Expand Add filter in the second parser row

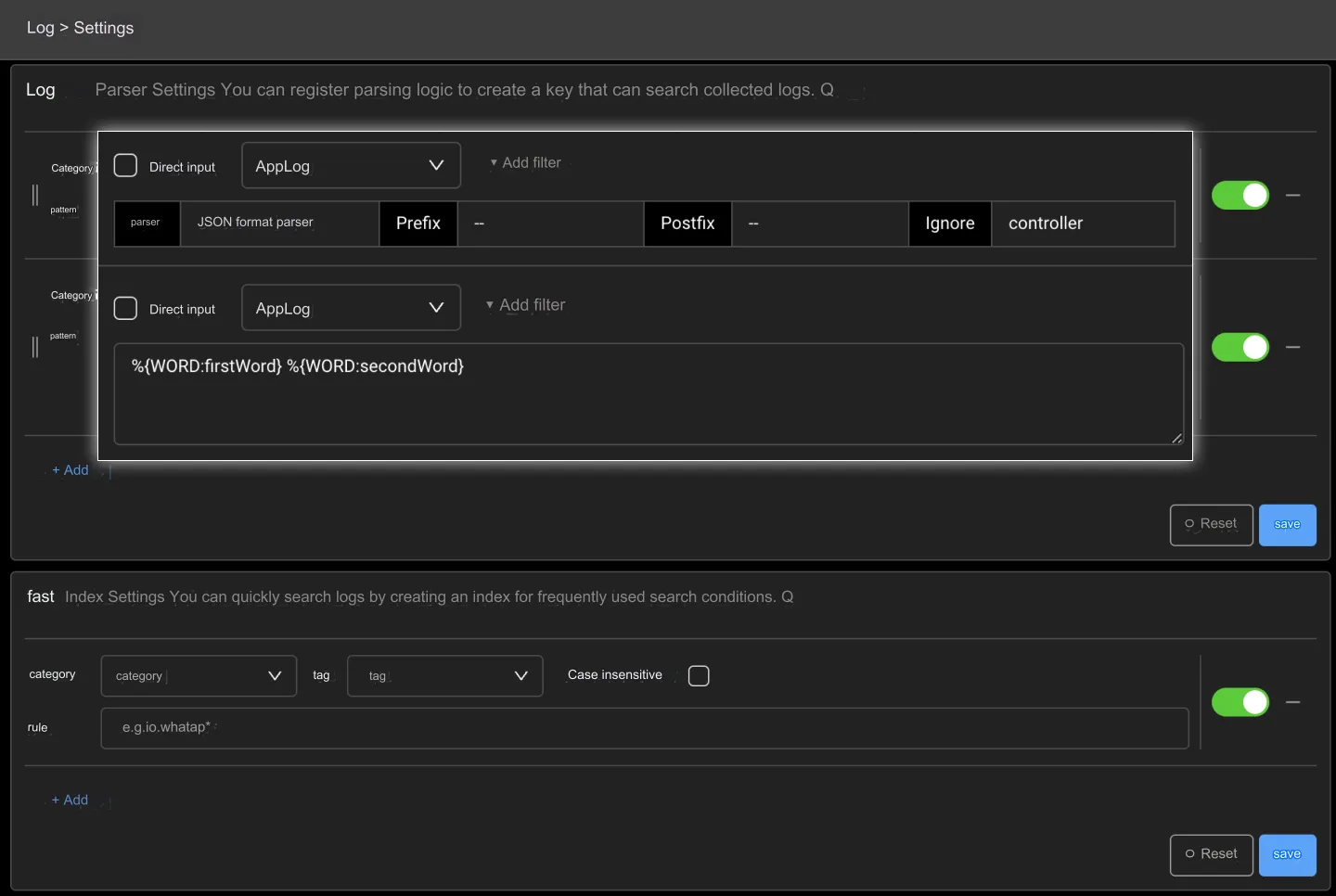pos(525,304)
